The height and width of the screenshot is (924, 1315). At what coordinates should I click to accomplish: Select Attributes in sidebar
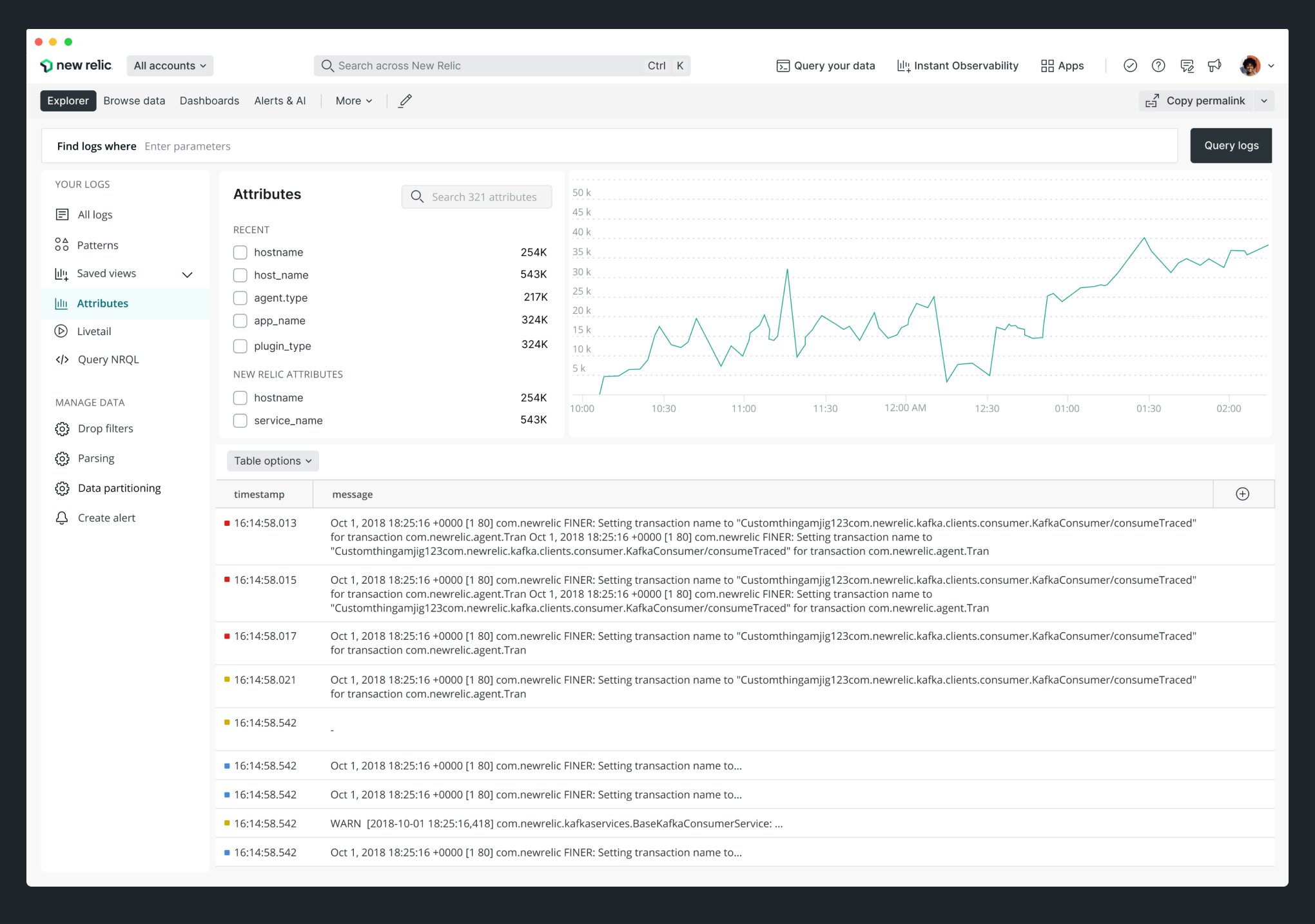click(x=126, y=303)
